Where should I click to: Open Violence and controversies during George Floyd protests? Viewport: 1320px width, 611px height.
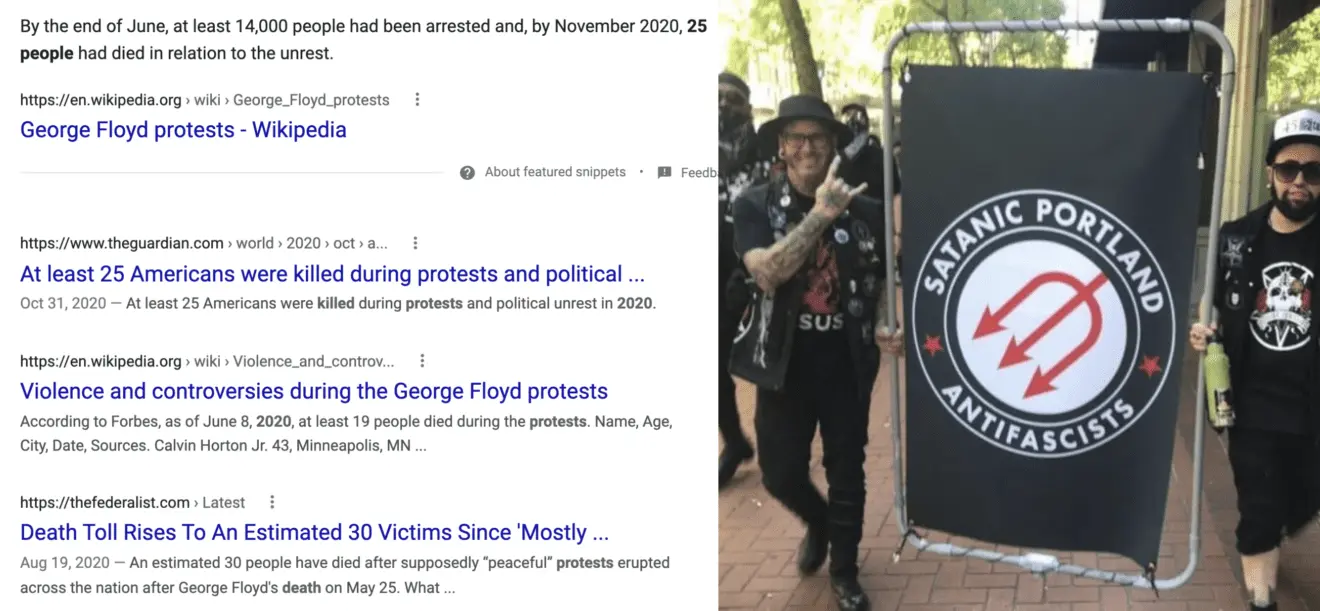pos(314,391)
